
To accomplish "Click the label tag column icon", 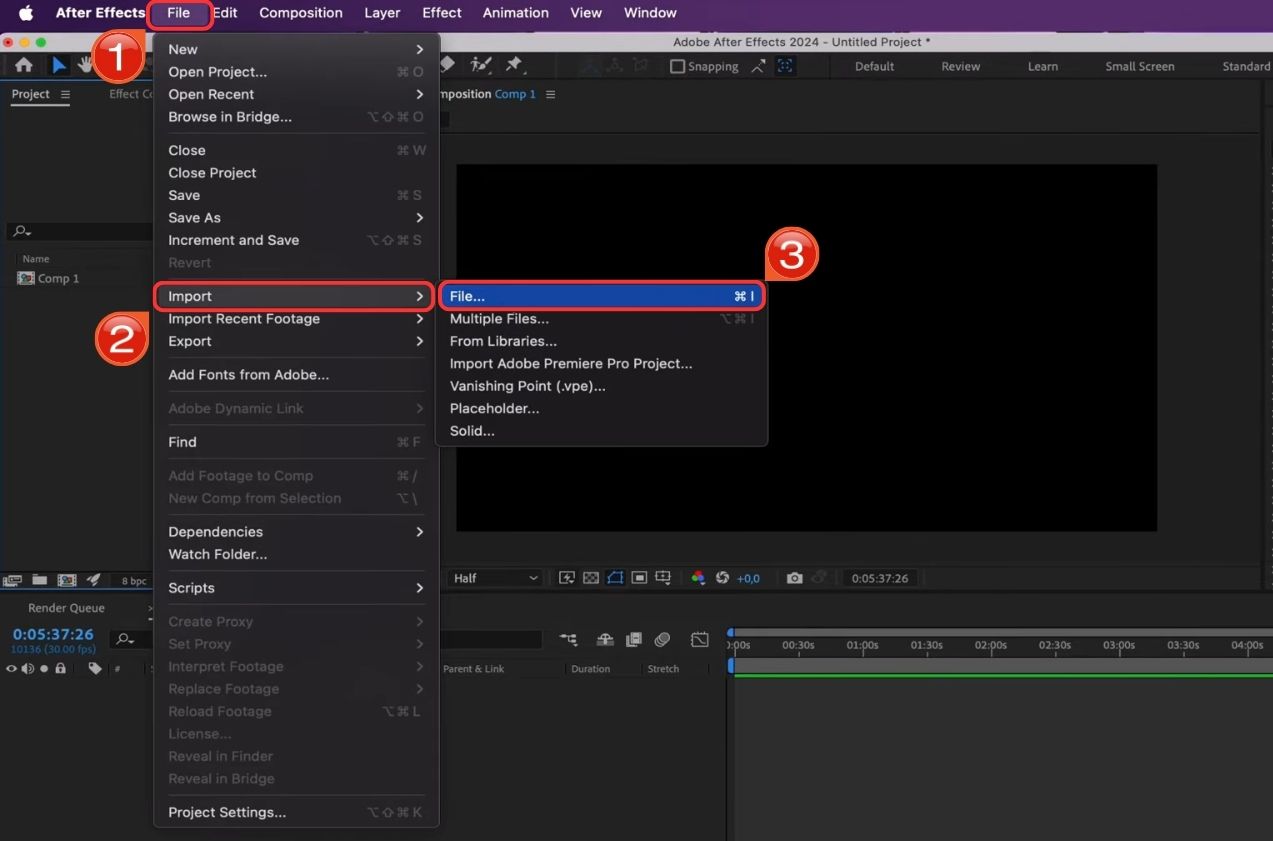I will tap(95, 668).
